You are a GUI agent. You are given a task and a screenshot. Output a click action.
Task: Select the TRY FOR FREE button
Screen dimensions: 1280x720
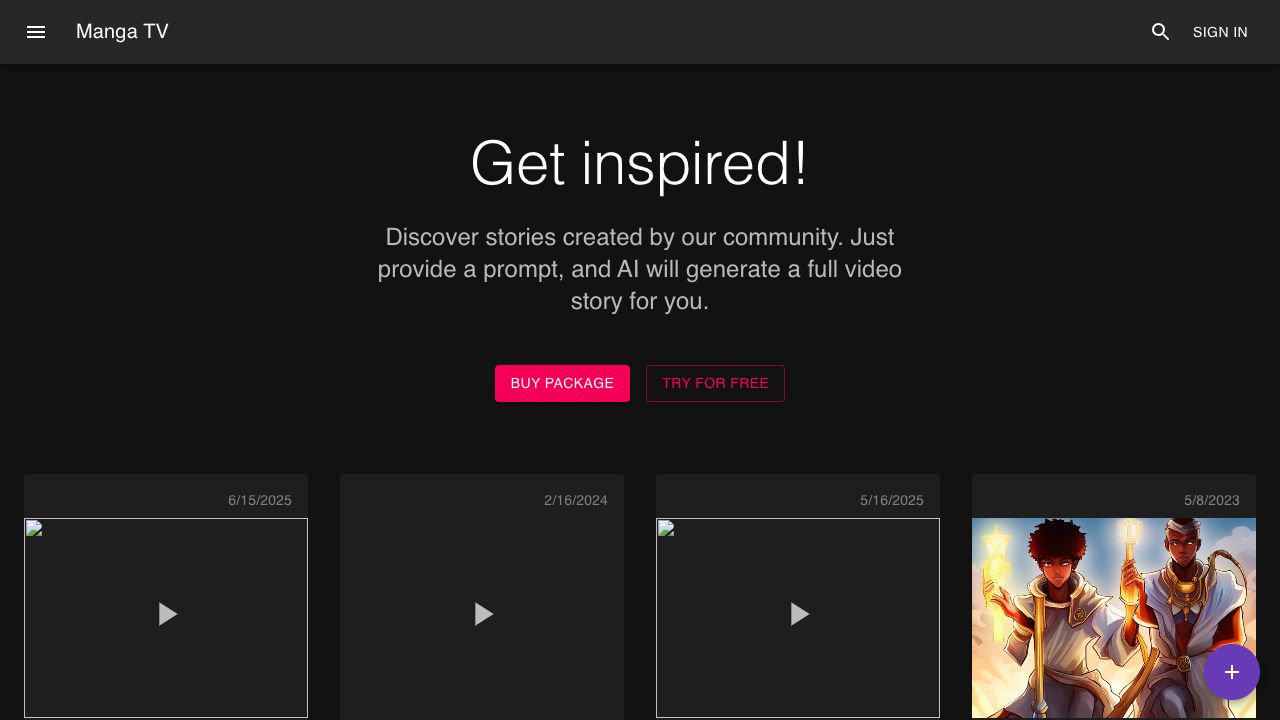coord(715,383)
